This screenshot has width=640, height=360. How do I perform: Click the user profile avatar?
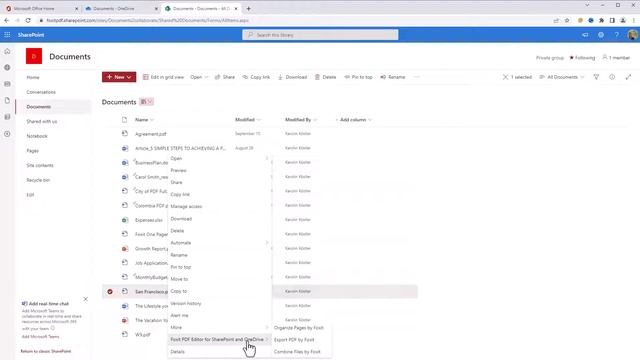(633, 35)
